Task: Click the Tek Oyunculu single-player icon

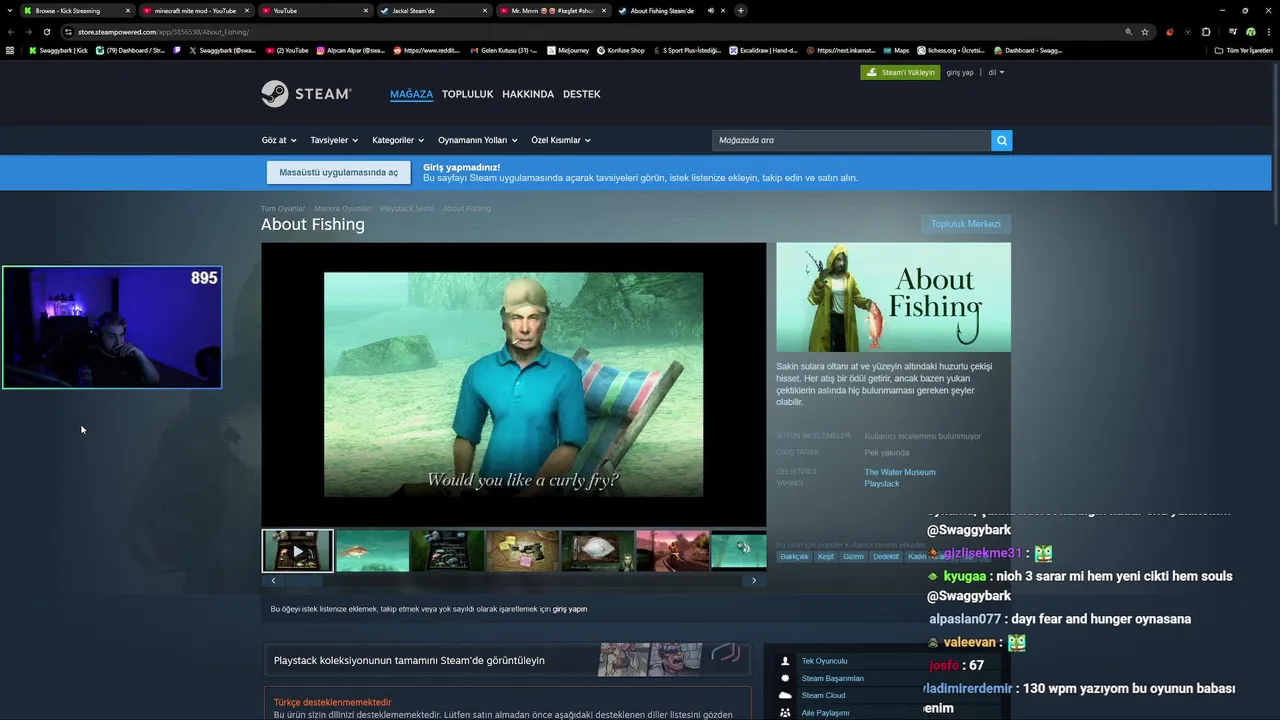Action: (785, 661)
